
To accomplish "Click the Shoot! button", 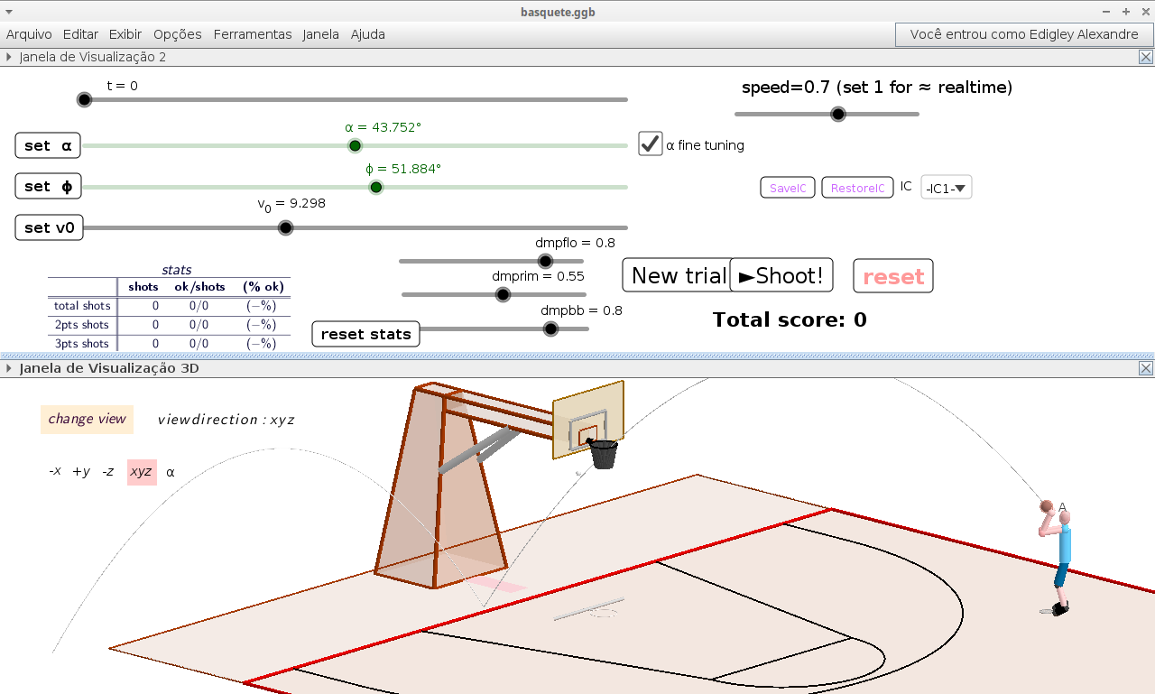I will coord(782,275).
